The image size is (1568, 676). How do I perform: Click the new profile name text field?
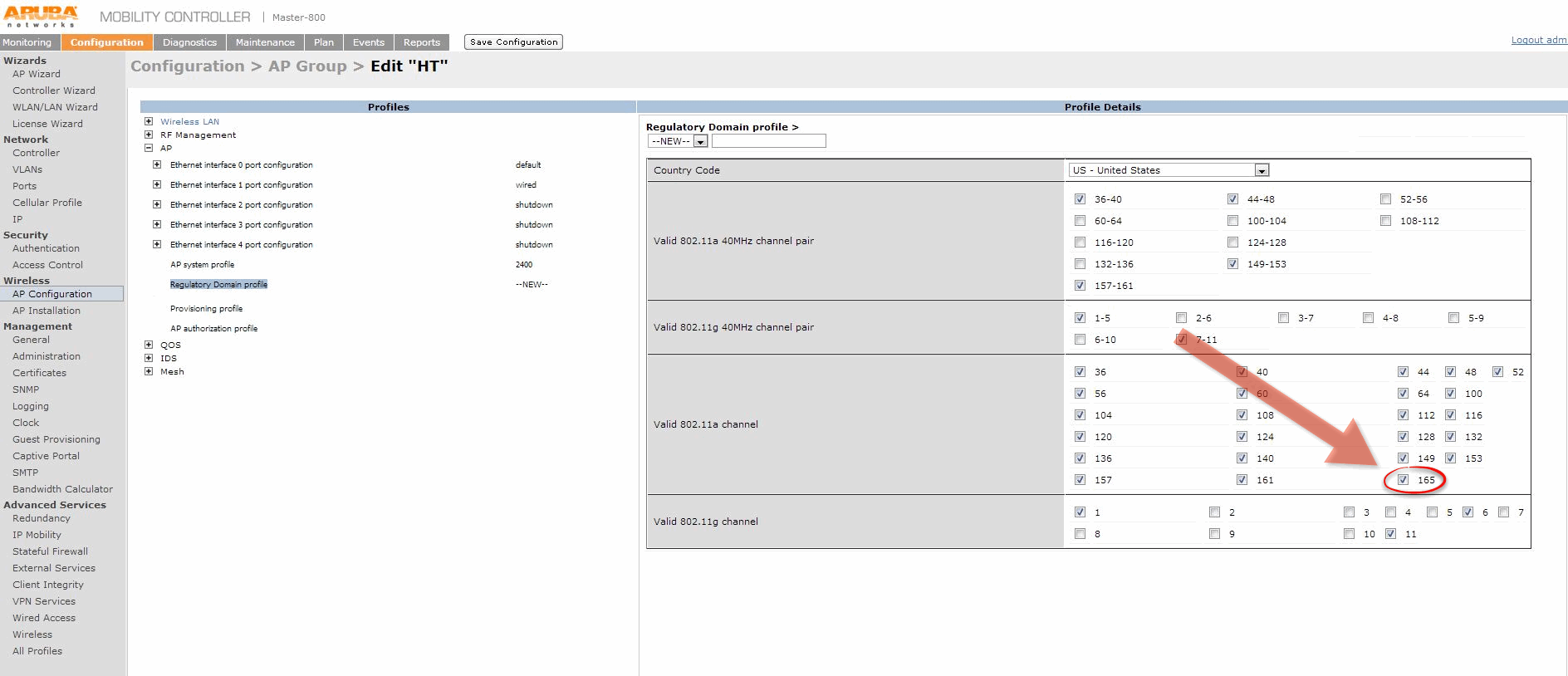768,141
